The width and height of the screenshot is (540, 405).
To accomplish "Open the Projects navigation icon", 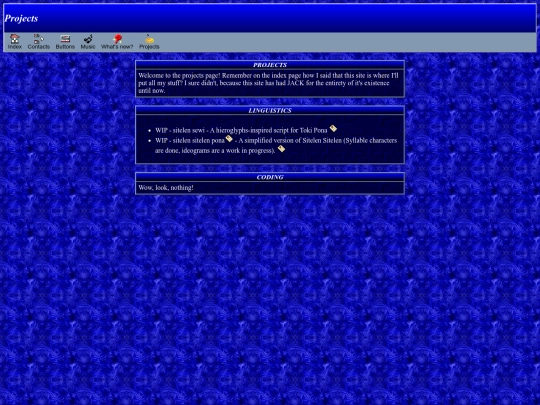I will pyautogui.click(x=149, y=39).
